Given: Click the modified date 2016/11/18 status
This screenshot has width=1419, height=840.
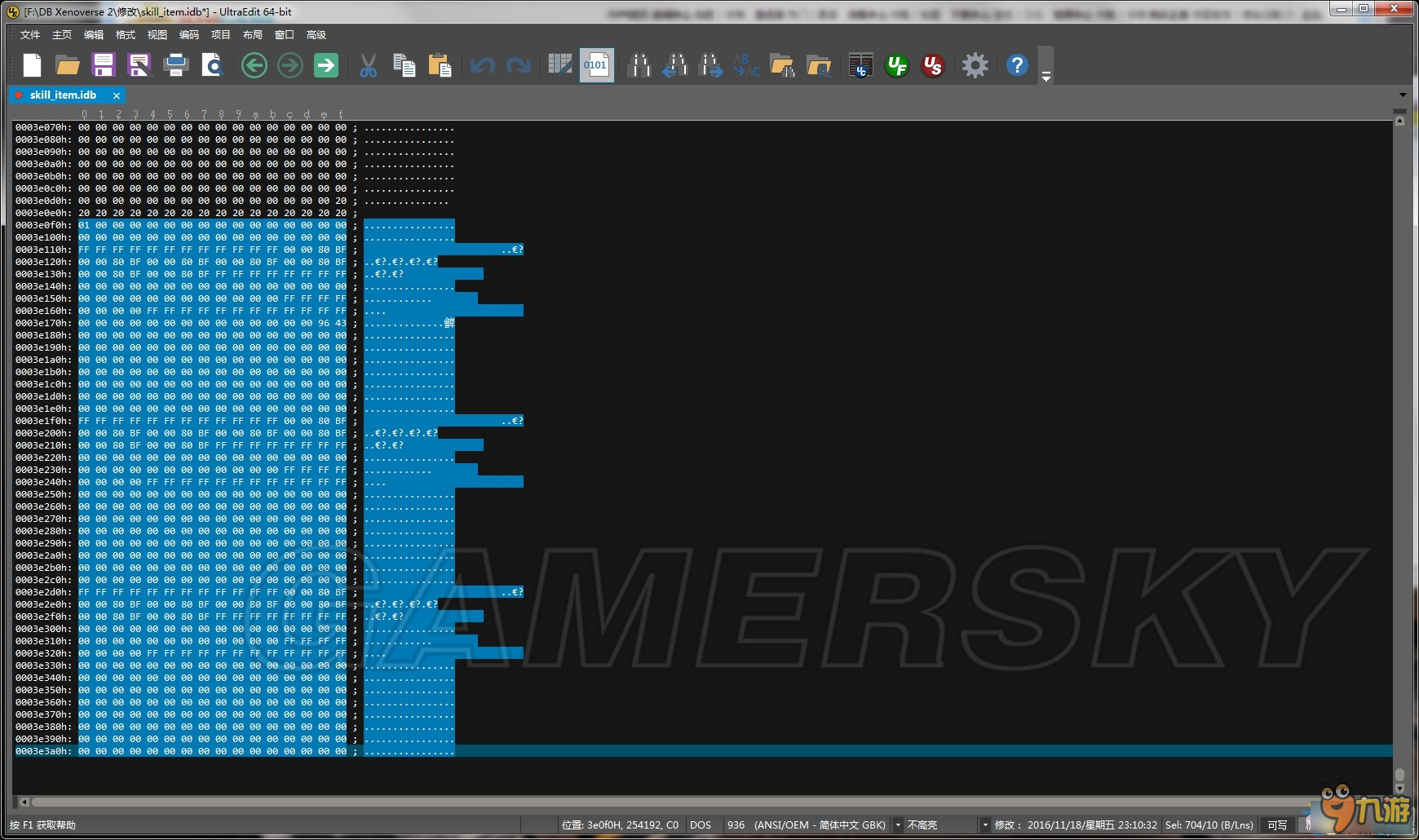Looking at the screenshot, I should click(x=1076, y=825).
